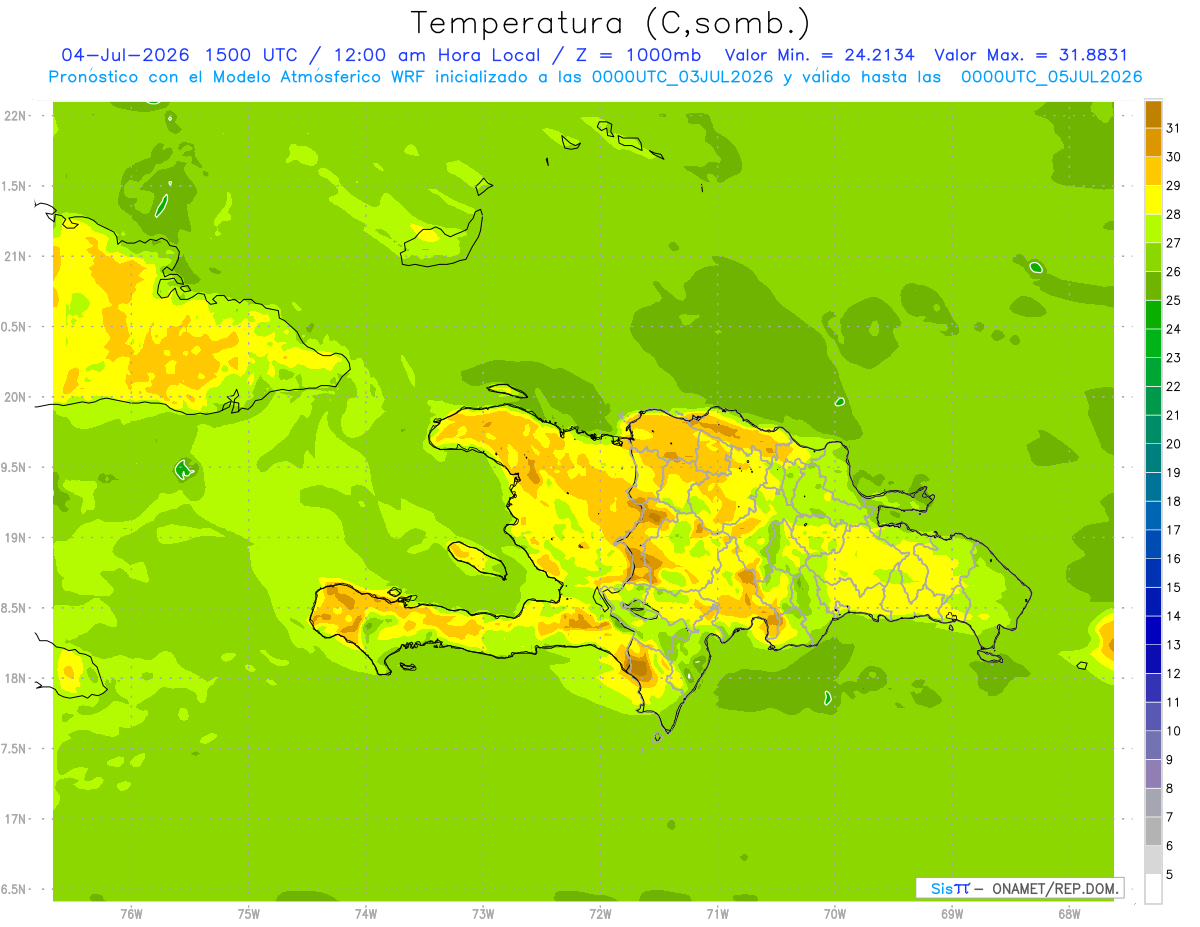Click the "18N" latitude axis label
The image size is (1200, 927).
tap(16, 678)
